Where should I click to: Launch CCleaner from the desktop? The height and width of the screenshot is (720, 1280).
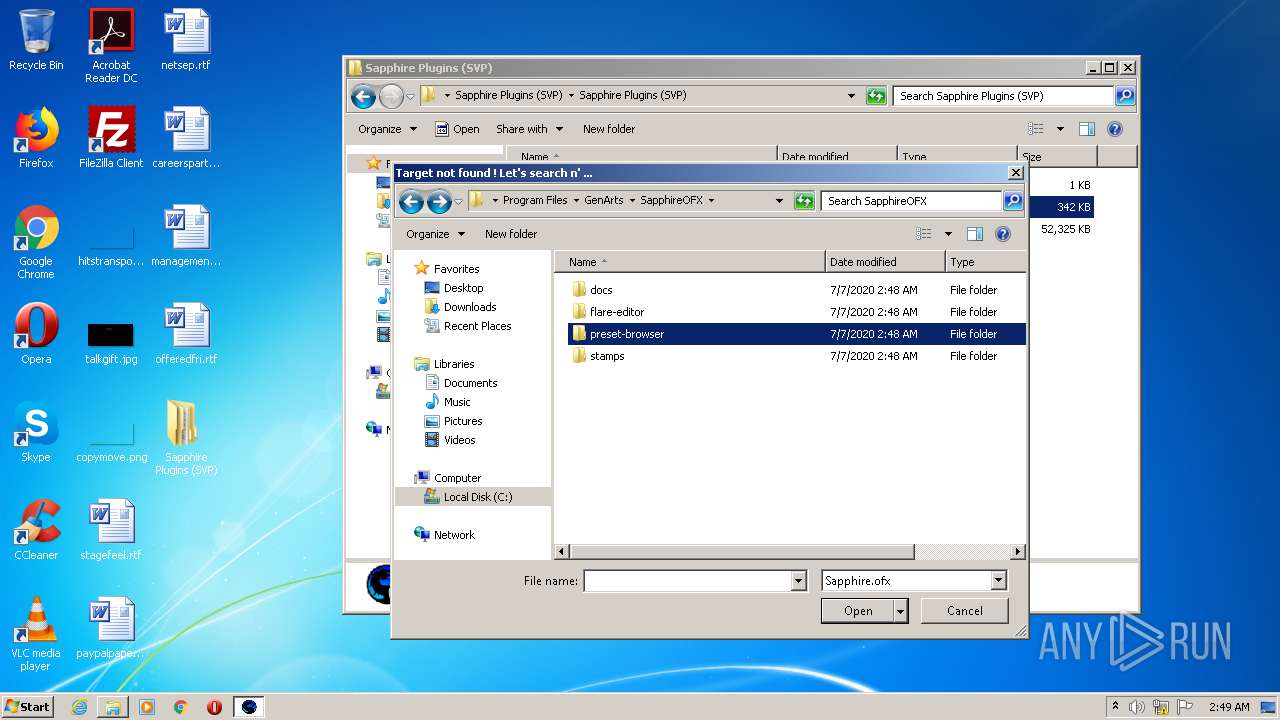click(x=36, y=530)
